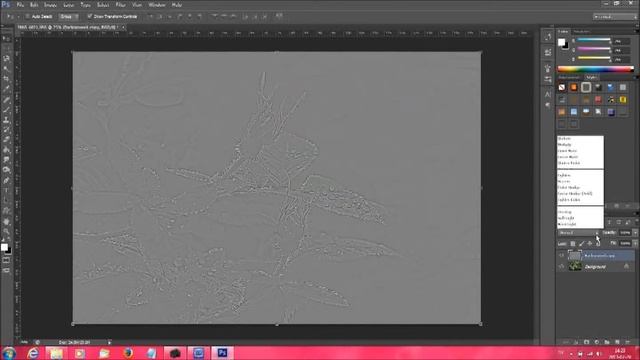Select the Brush tool
This screenshot has width=640, height=360.
(x=6, y=110)
